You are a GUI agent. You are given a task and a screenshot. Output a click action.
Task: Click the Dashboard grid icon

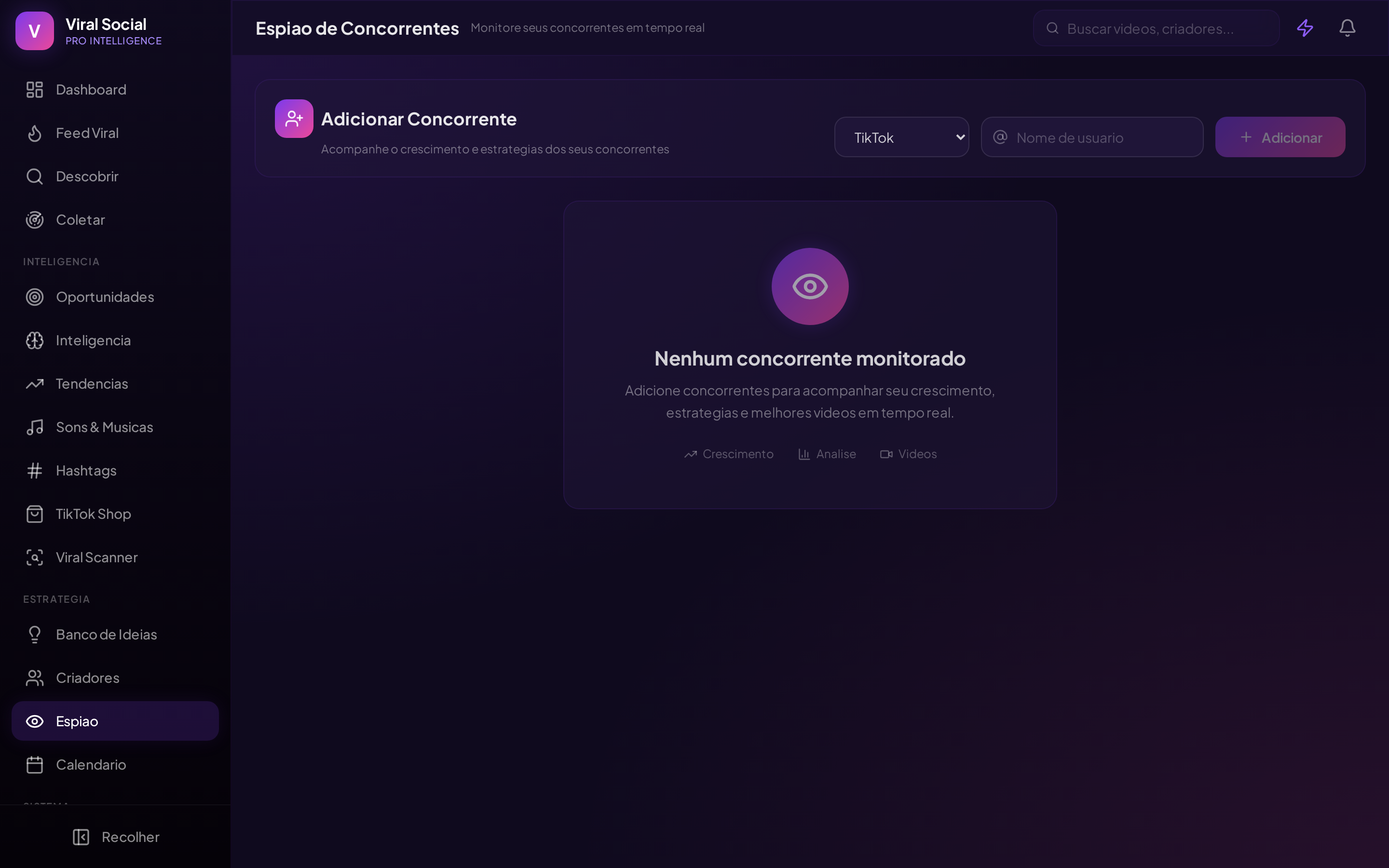34,90
